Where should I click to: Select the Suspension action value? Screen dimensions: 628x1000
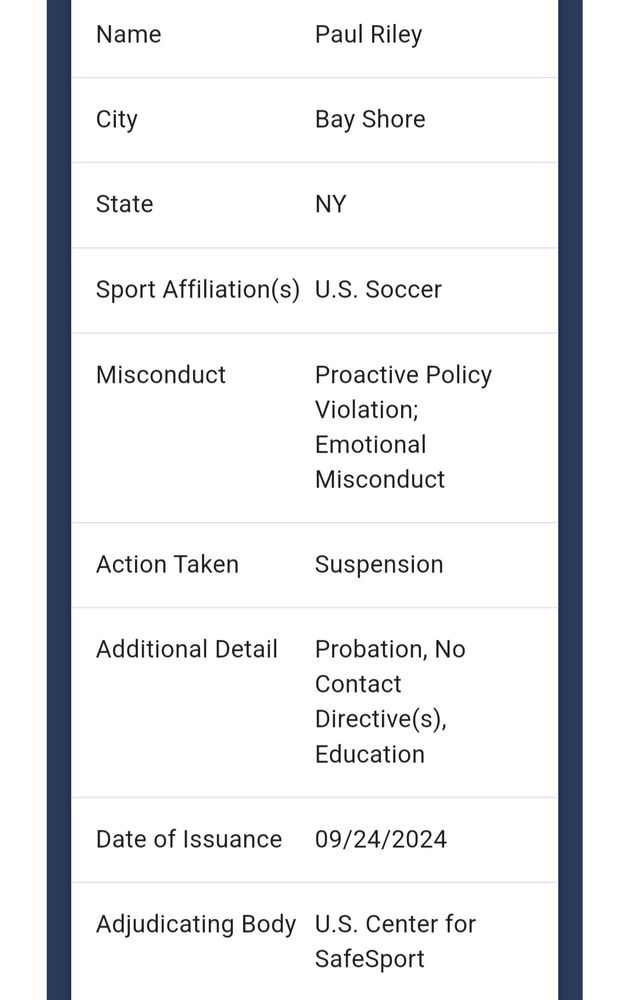pyautogui.click(x=379, y=565)
